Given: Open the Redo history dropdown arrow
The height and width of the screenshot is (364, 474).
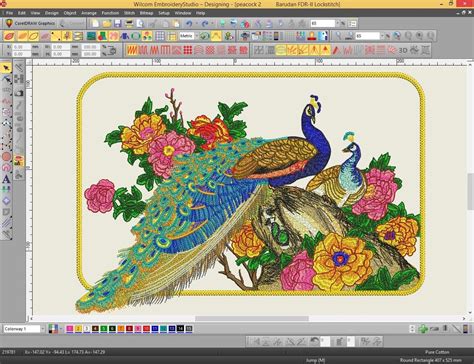Looking at the screenshot, I should click(x=212, y=24).
